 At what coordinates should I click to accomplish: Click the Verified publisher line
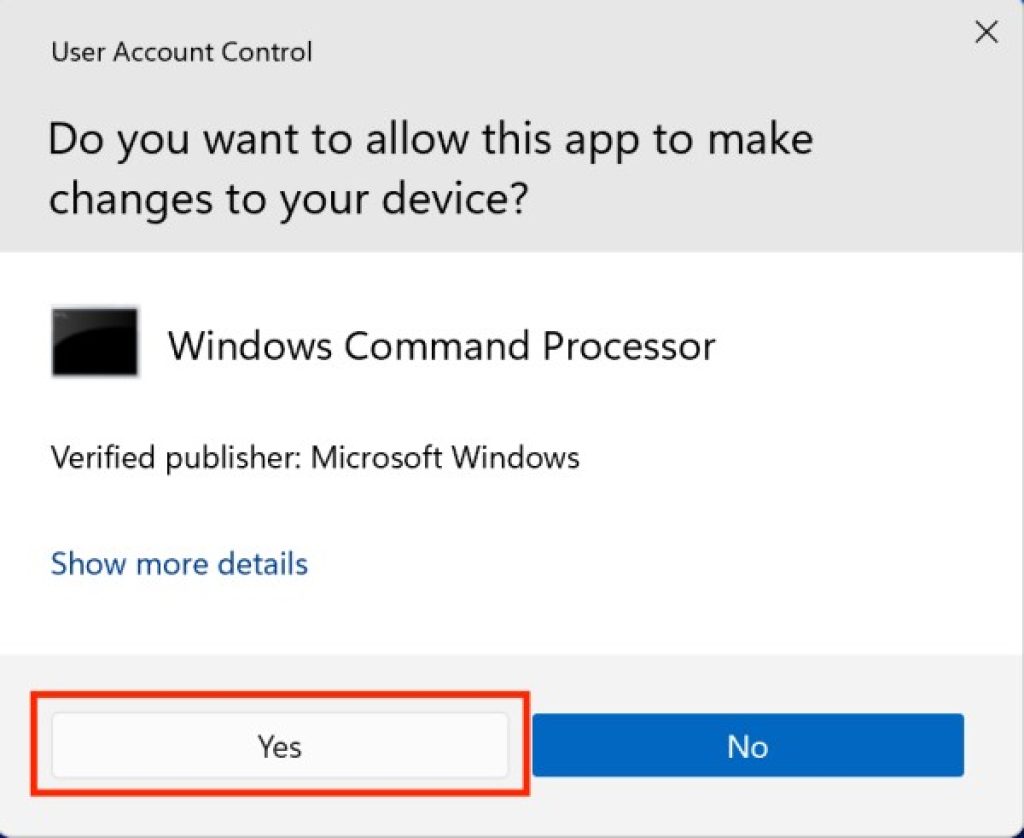click(x=315, y=458)
